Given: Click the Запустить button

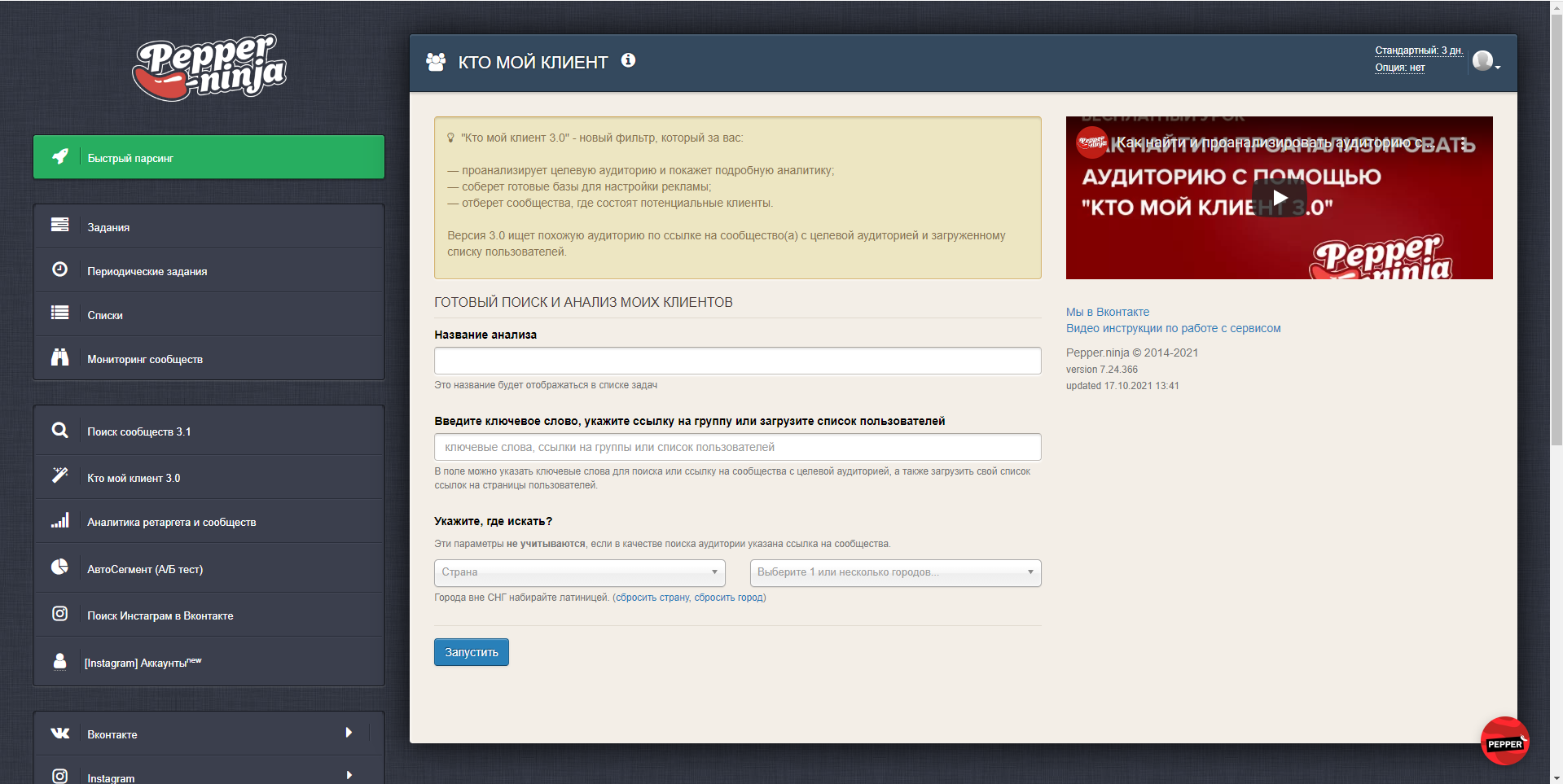Looking at the screenshot, I should (x=472, y=652).
